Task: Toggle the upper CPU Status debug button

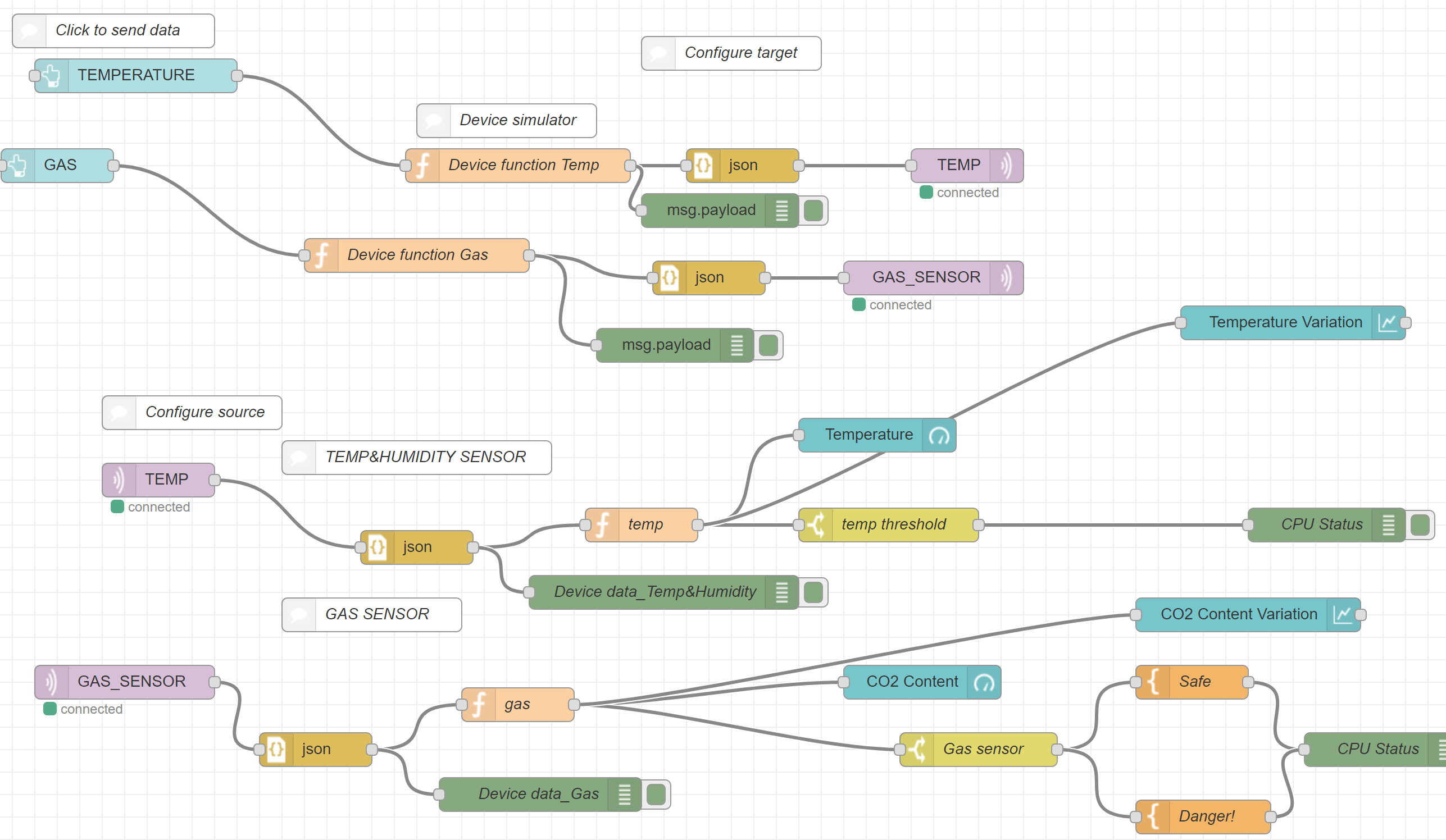Action: click(x=1420, y=525)
